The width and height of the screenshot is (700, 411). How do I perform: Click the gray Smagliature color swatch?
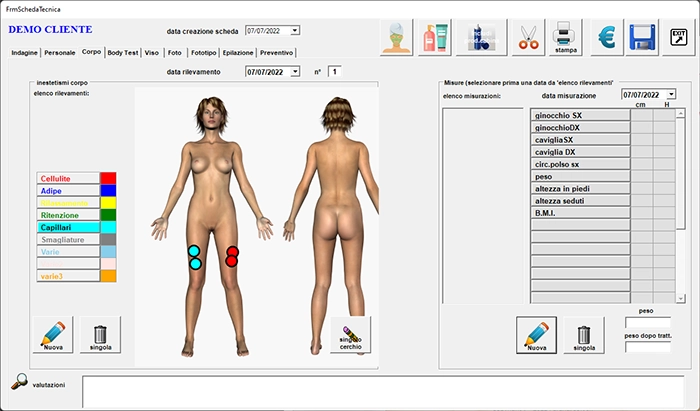(108, 240)
